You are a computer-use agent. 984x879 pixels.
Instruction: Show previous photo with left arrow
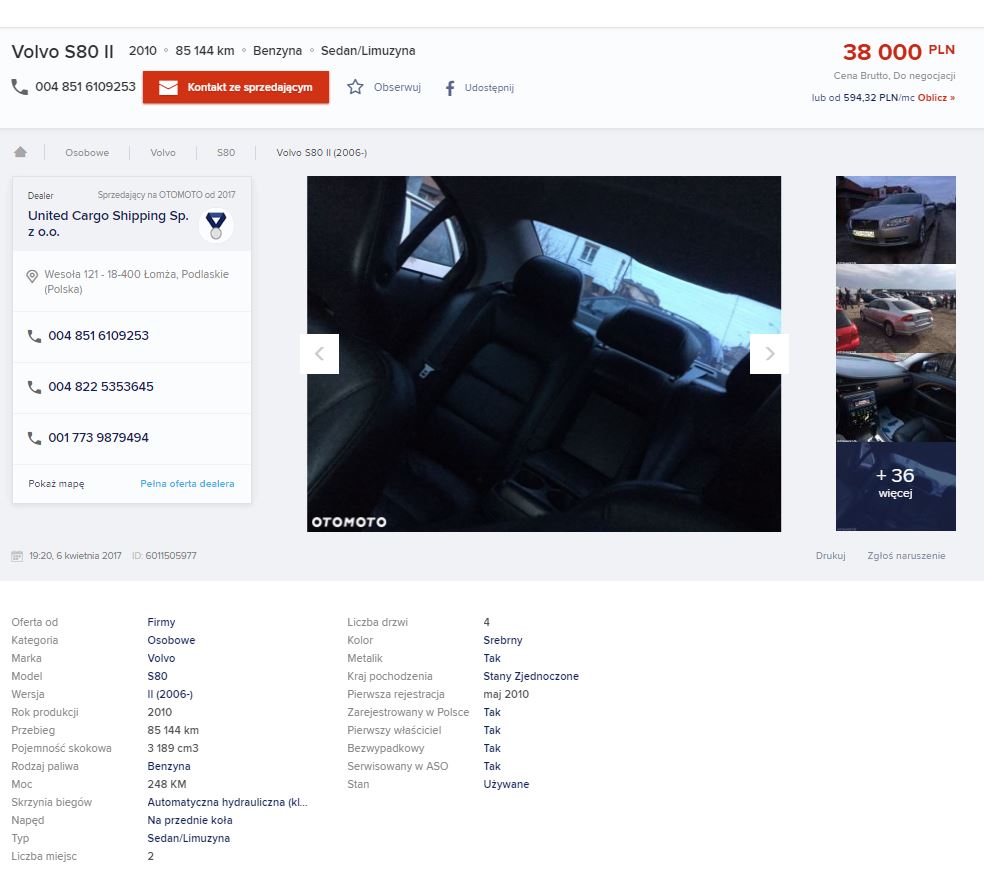click(319, 354)
